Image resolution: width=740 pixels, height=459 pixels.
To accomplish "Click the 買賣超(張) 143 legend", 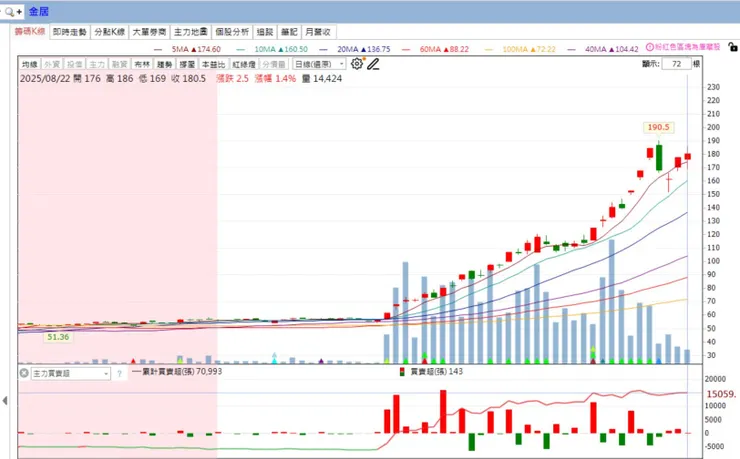I will [431, 371].
